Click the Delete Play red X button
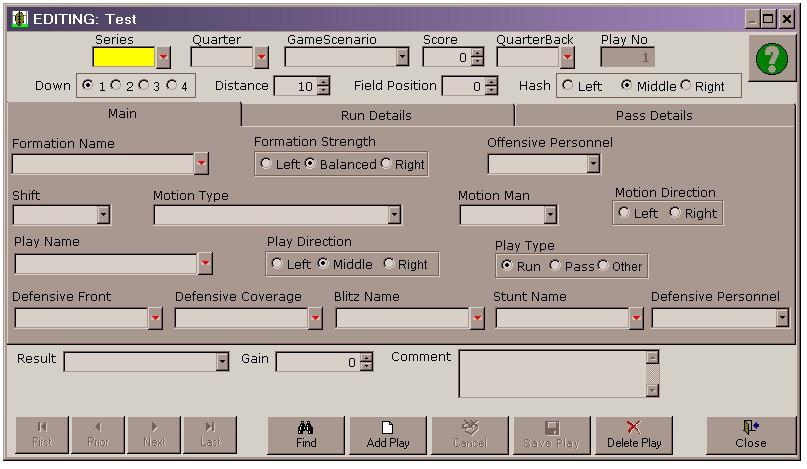 (x=632, y=434)
